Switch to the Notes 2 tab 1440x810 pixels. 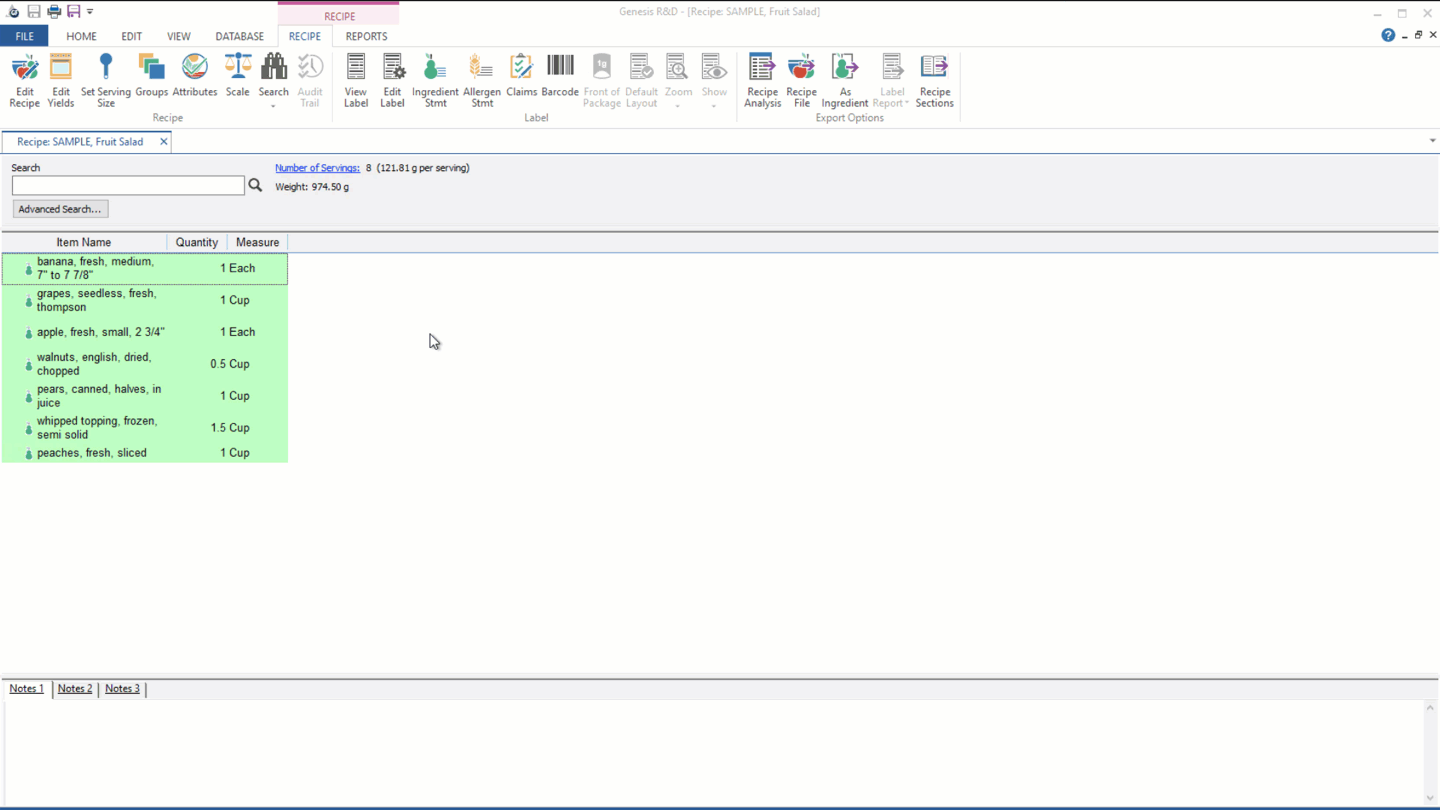tap(75, 689)
